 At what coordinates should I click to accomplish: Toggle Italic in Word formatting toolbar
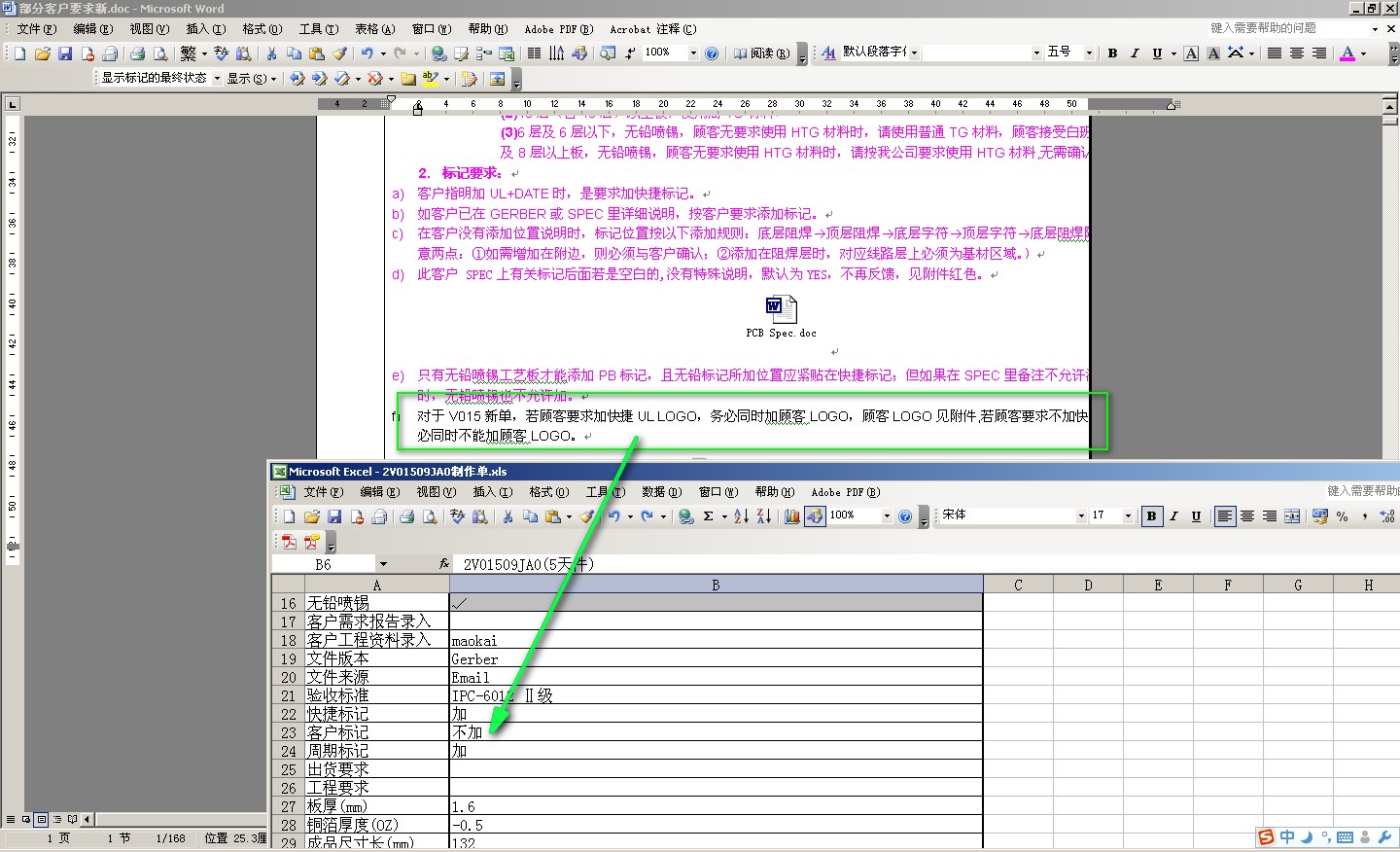pyautogui.click(x=1135, y=53)
